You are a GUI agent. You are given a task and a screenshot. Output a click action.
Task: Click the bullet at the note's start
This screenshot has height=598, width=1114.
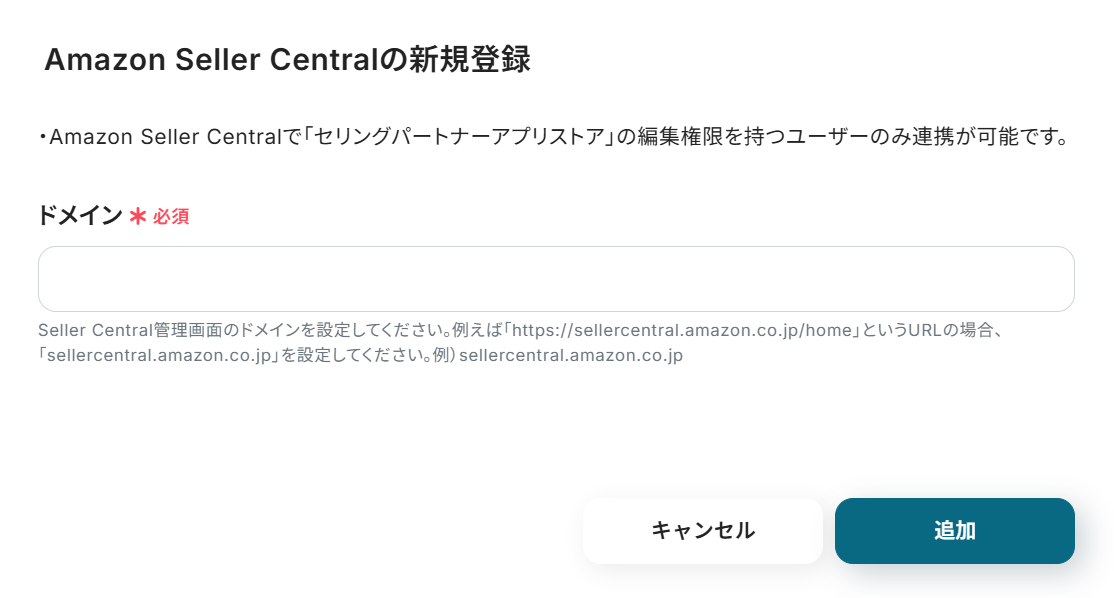coord(43,137)
